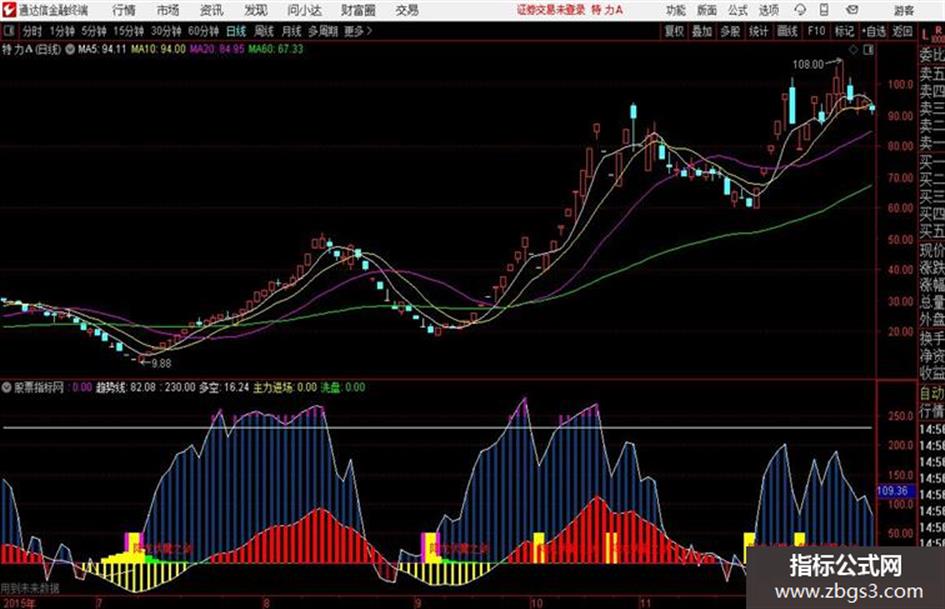Switch to the 周线 weekly tab
Screen dimensions: 945x609
264,31
